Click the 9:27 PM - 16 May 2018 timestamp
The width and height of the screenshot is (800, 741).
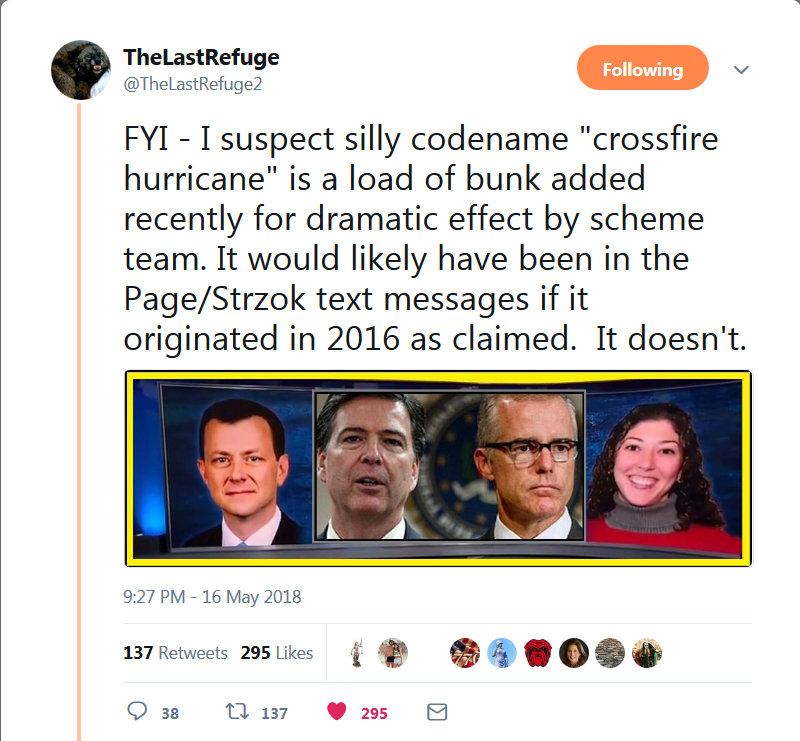[212, 597]
